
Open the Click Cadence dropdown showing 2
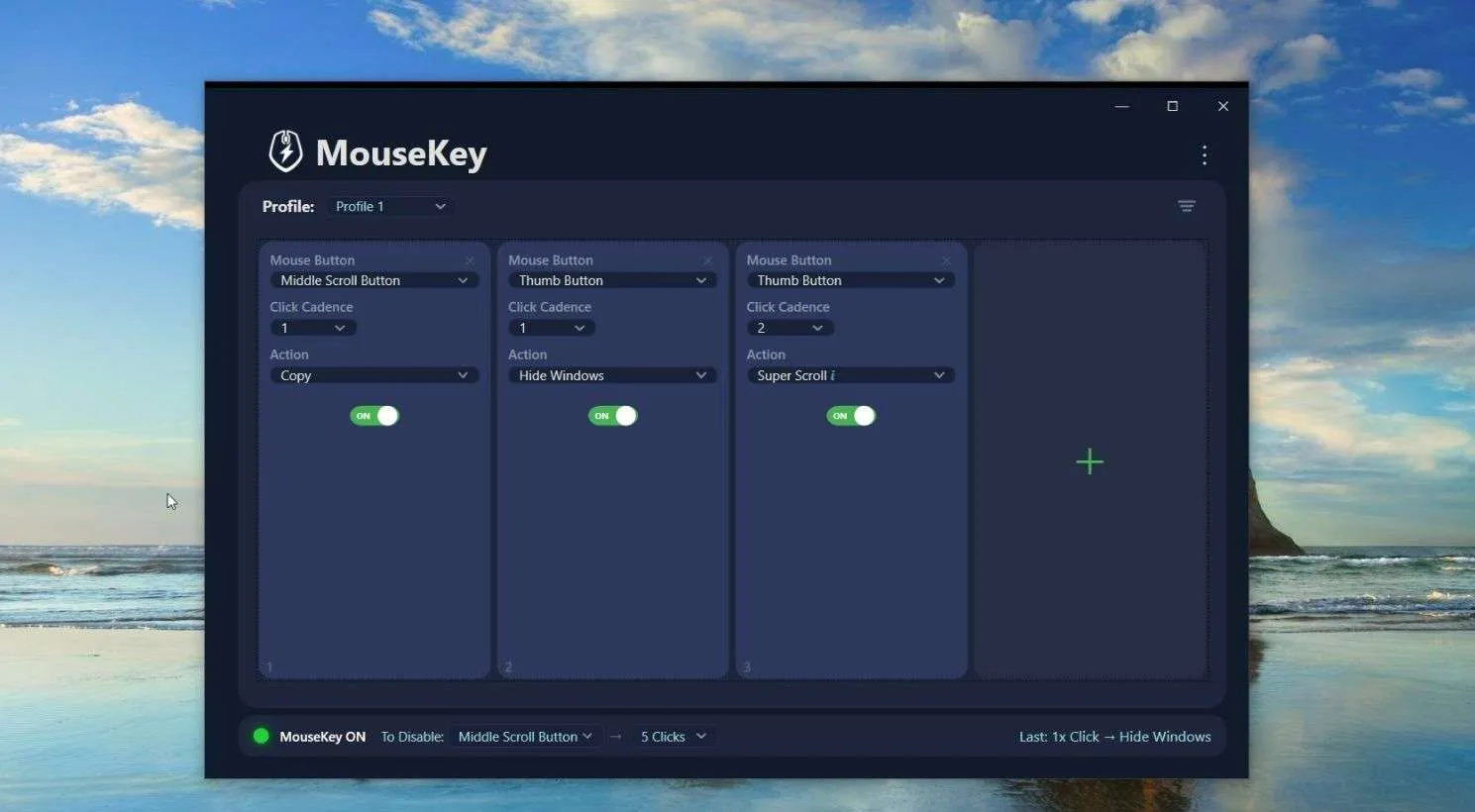(790, 328)
